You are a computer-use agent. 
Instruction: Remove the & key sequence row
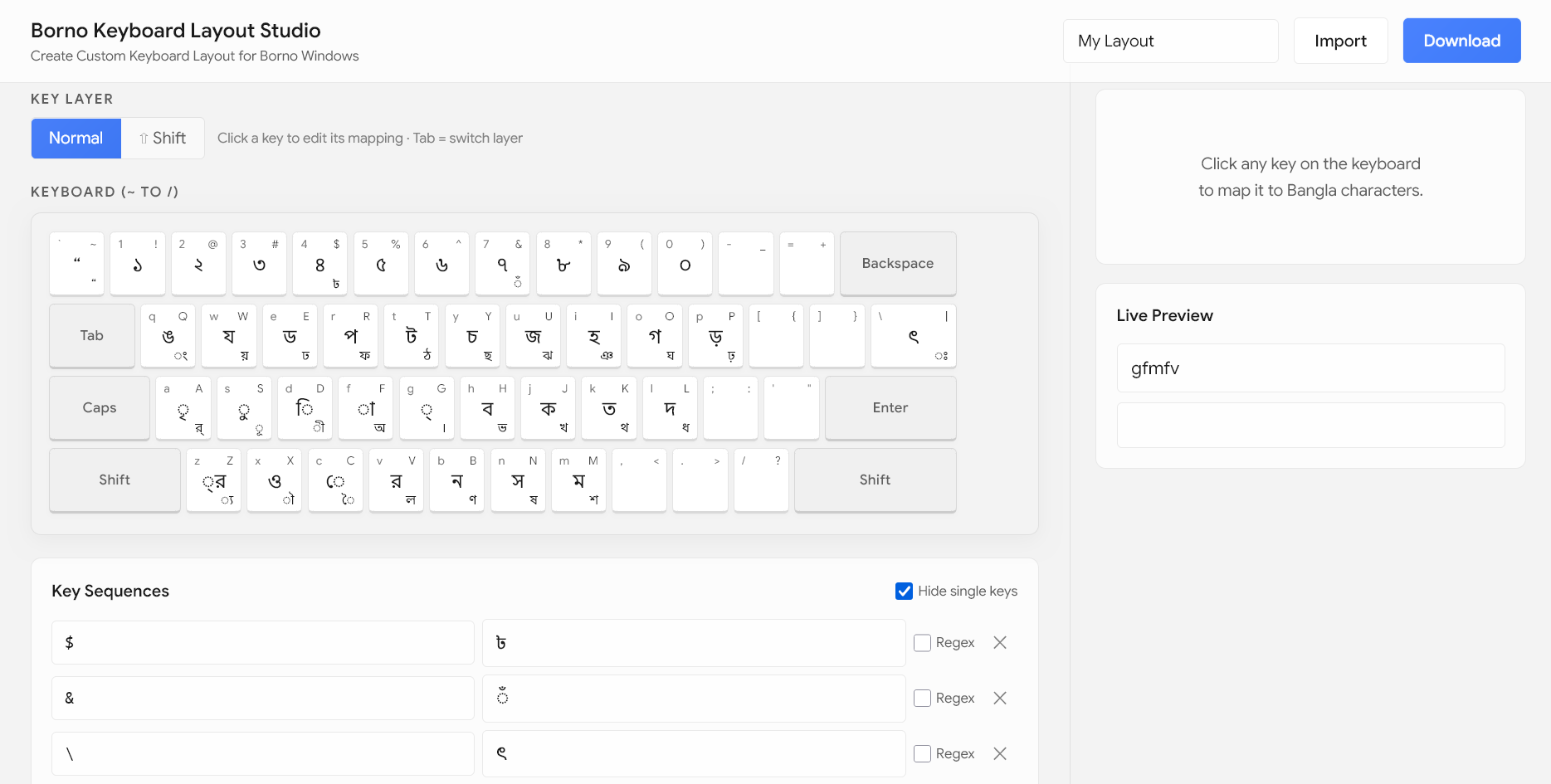click(1000, 699)
